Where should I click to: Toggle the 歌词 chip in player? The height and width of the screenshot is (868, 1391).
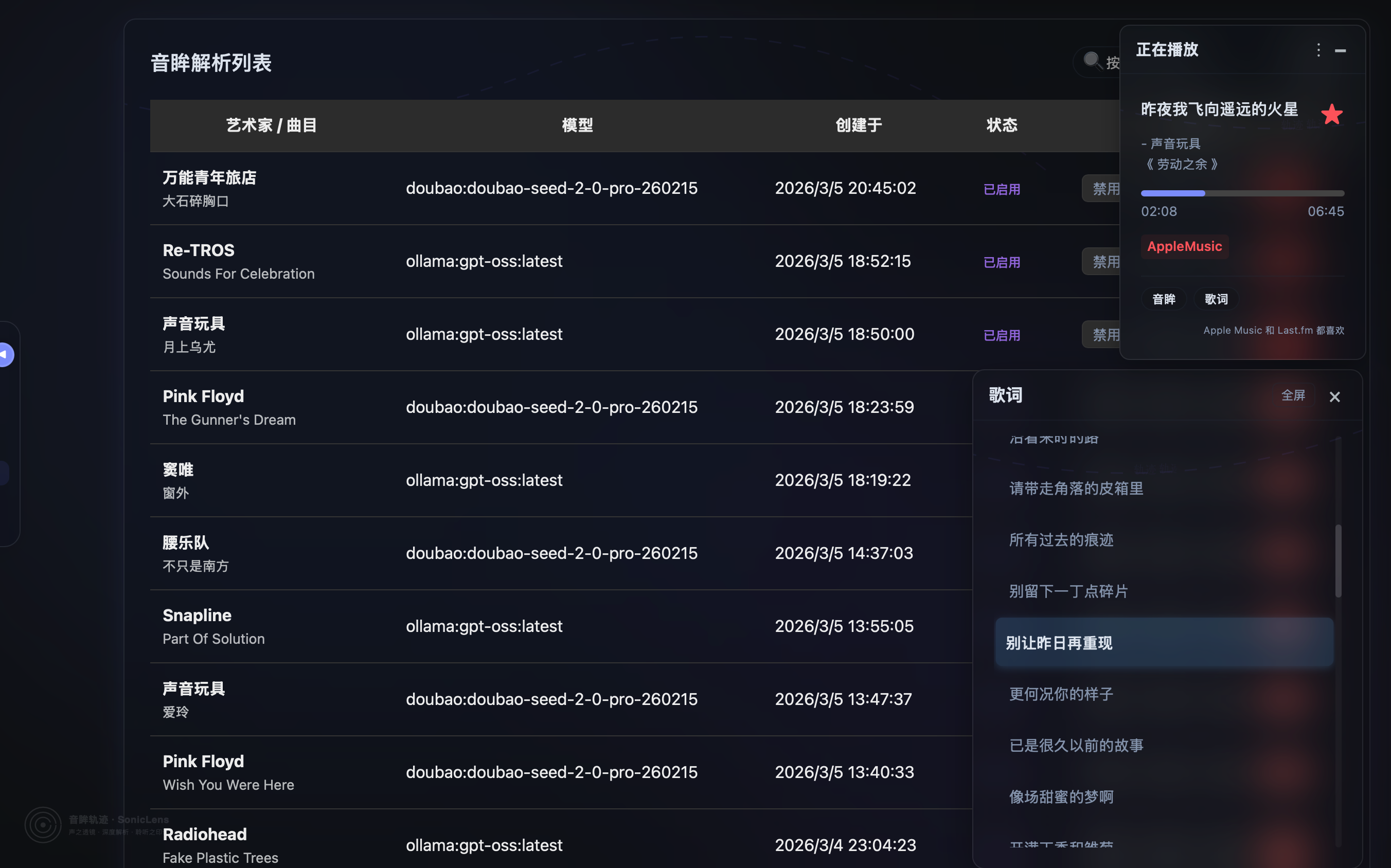(x=1216, y=299)
